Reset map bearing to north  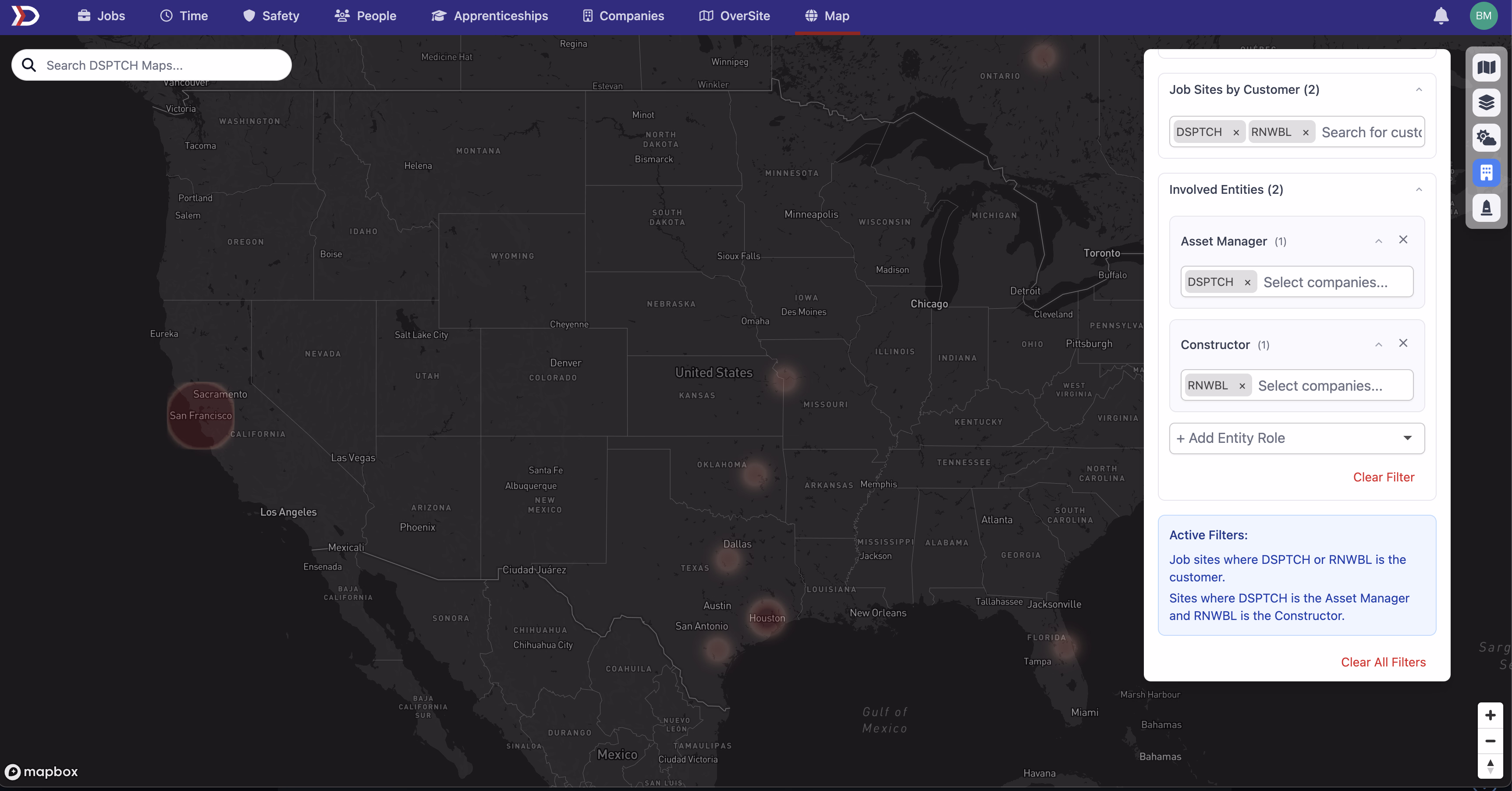(x=1490, y=766)
